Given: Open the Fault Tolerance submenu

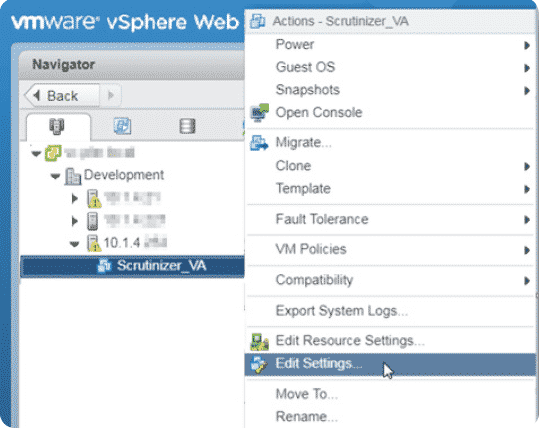Looking at the screenshot, I should pos(390,219).
